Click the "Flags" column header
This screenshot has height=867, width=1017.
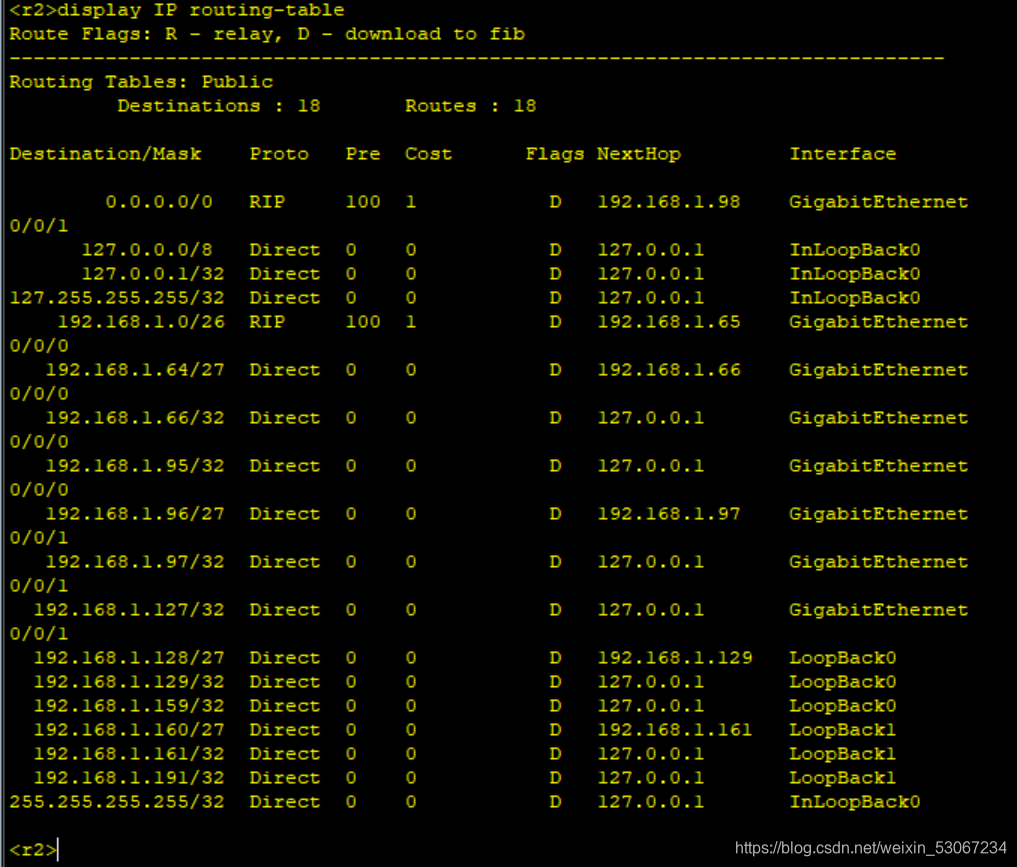tap(555, 154)
